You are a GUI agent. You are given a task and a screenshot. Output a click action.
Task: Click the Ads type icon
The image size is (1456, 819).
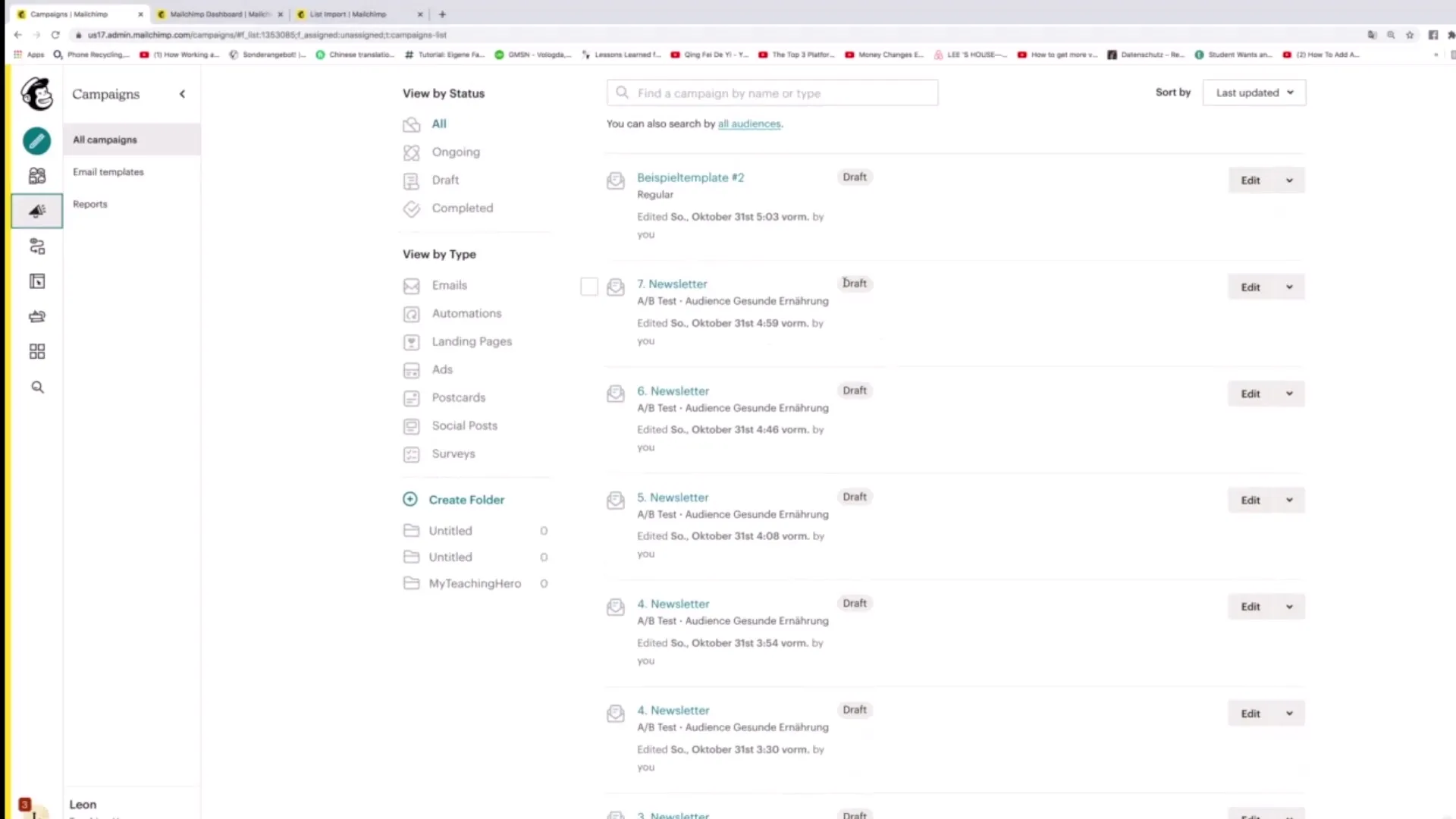[411, 370]
